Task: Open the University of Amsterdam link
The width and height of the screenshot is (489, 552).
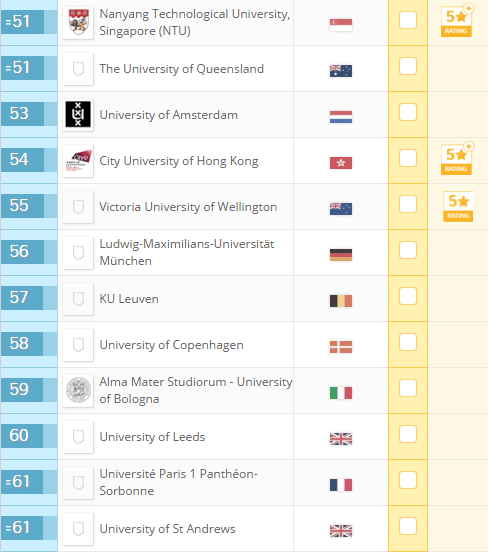Action: (169, 115)
